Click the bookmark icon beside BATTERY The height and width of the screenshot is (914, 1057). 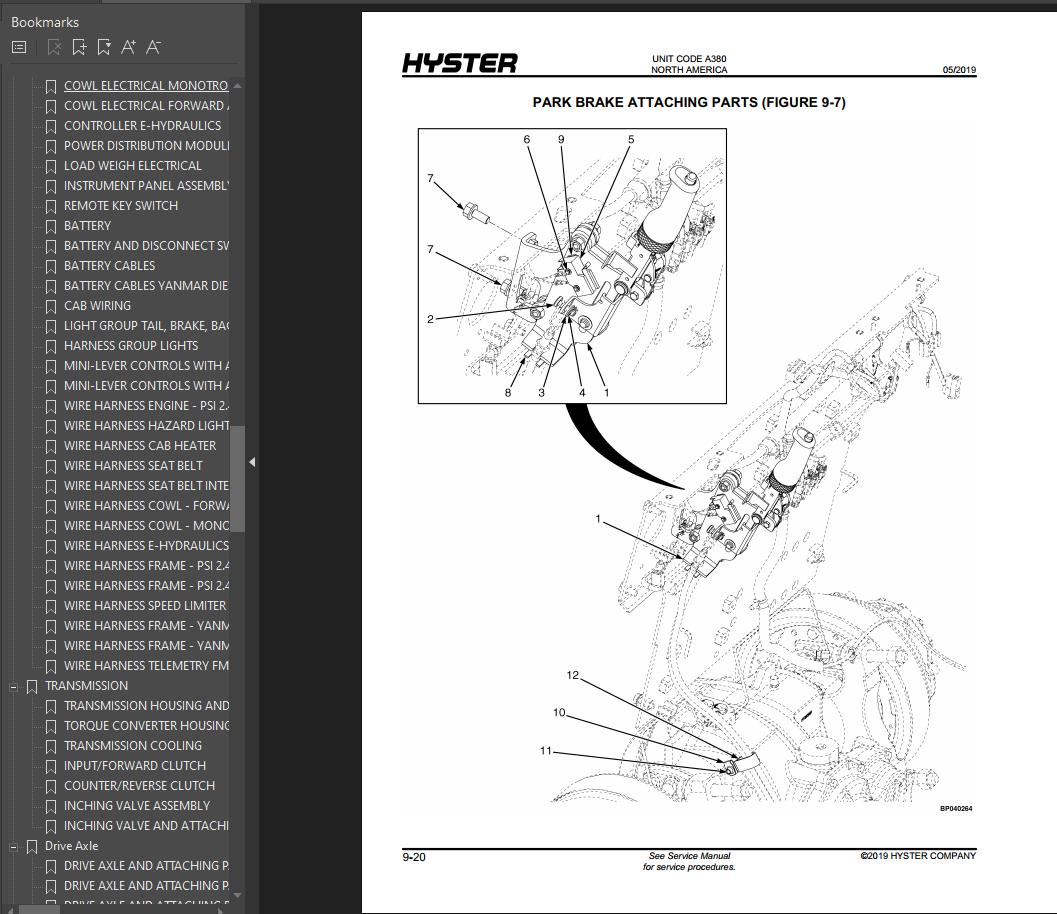click(51, 226)
